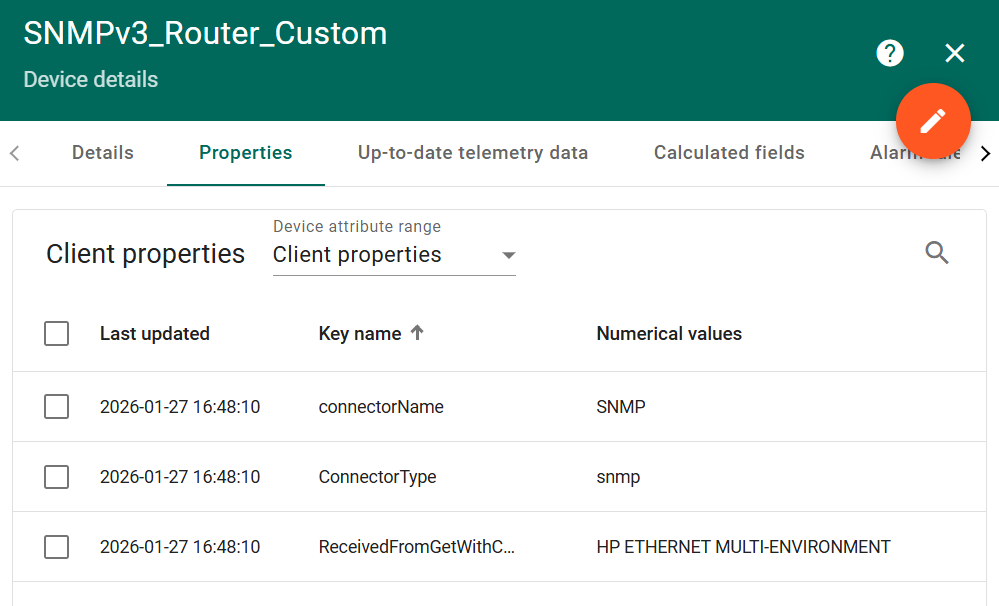Open search in Client properties table
Image resolution: width=999 pixels, height=606 pixels.
937,253
